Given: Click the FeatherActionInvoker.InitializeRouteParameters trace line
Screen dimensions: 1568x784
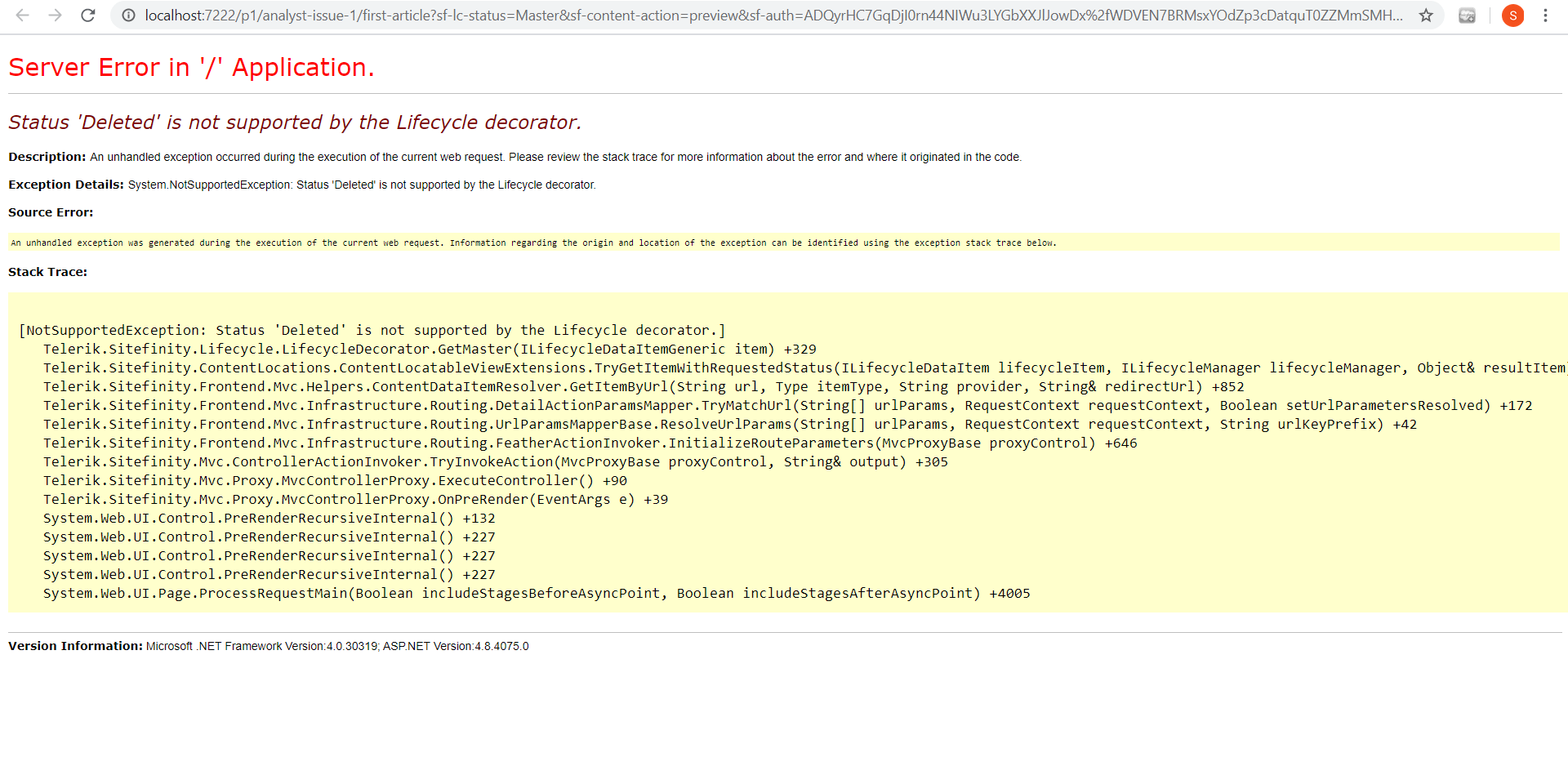Looking at the screenshot, I should tap(590, 443).
